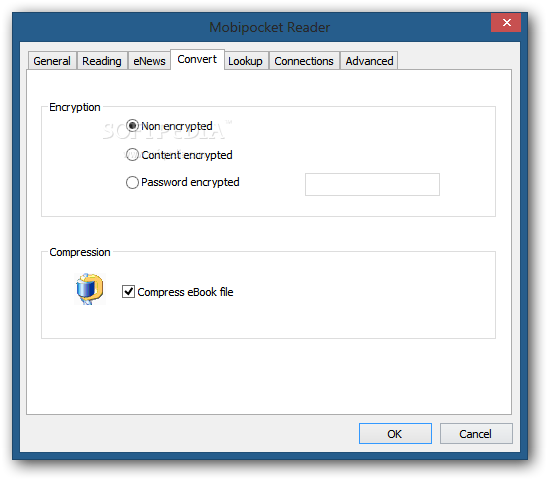Click the eBook compression icon

point(89,289)
